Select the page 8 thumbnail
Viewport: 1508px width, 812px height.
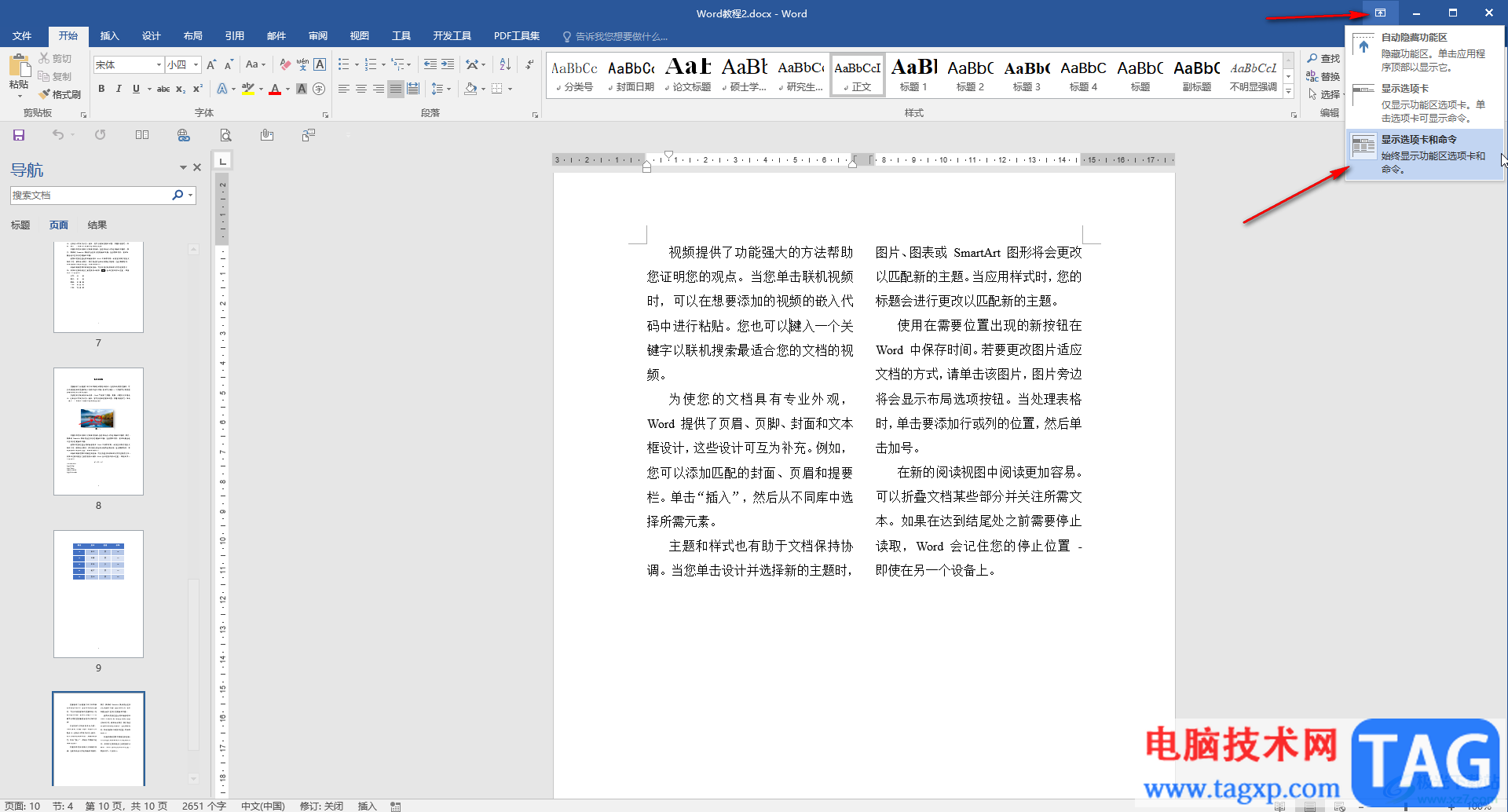tap(98, 431)
